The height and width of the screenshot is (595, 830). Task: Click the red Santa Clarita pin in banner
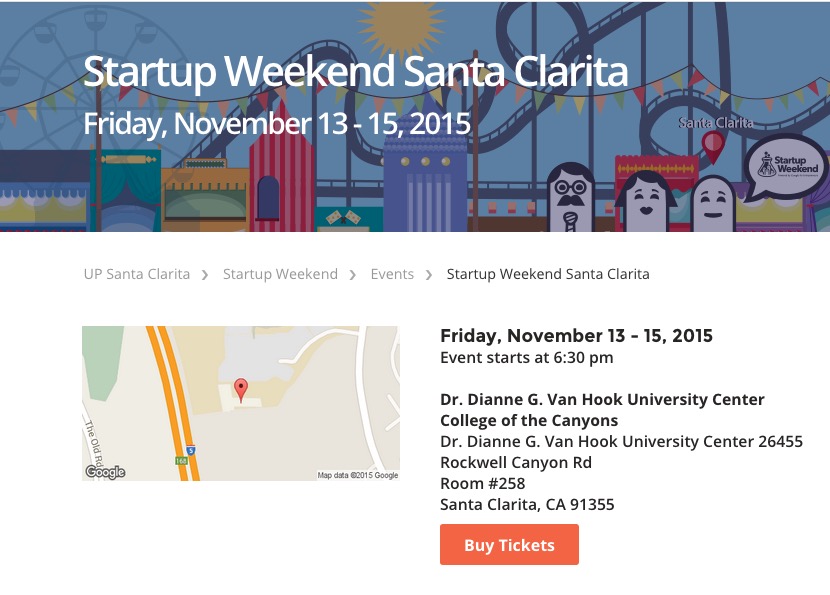(x=713, y=146)
